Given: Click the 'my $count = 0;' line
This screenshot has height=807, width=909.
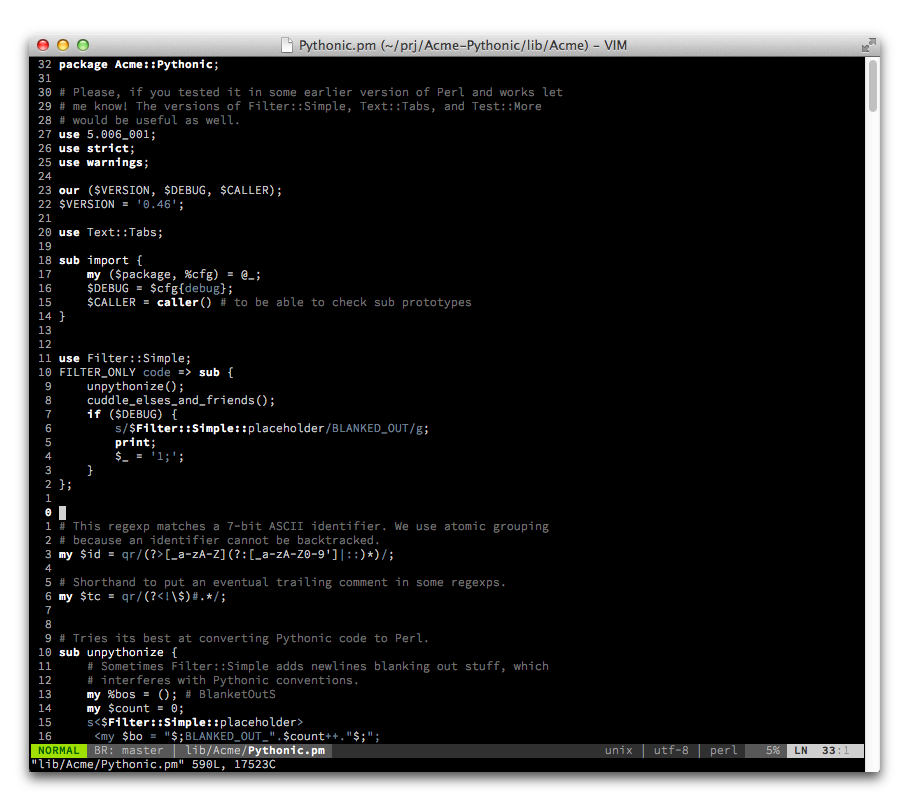Looking at the screenshot, I should click(135, 708).
